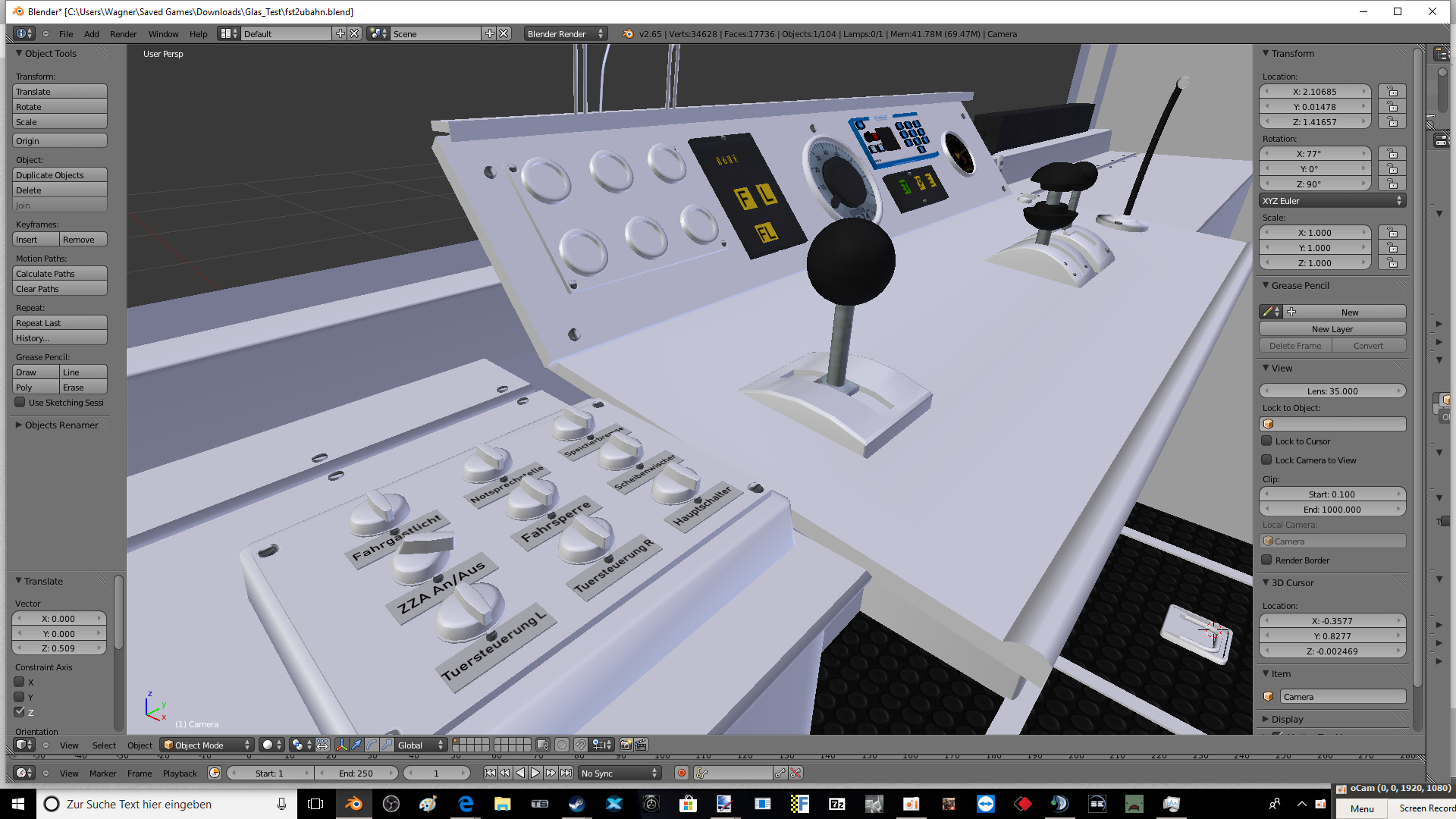Click the OpenGL render image camera icon

tap(626, 745)
